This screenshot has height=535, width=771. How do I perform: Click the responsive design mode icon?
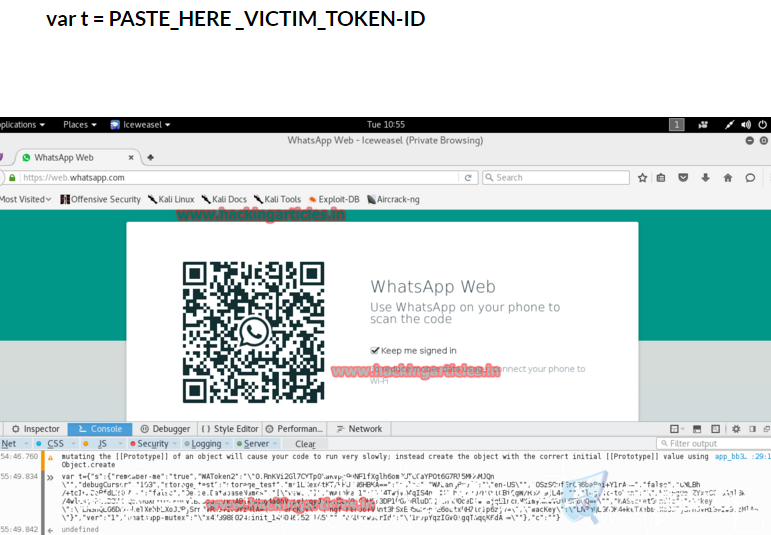pyautogui.click(x=715, y=429)
